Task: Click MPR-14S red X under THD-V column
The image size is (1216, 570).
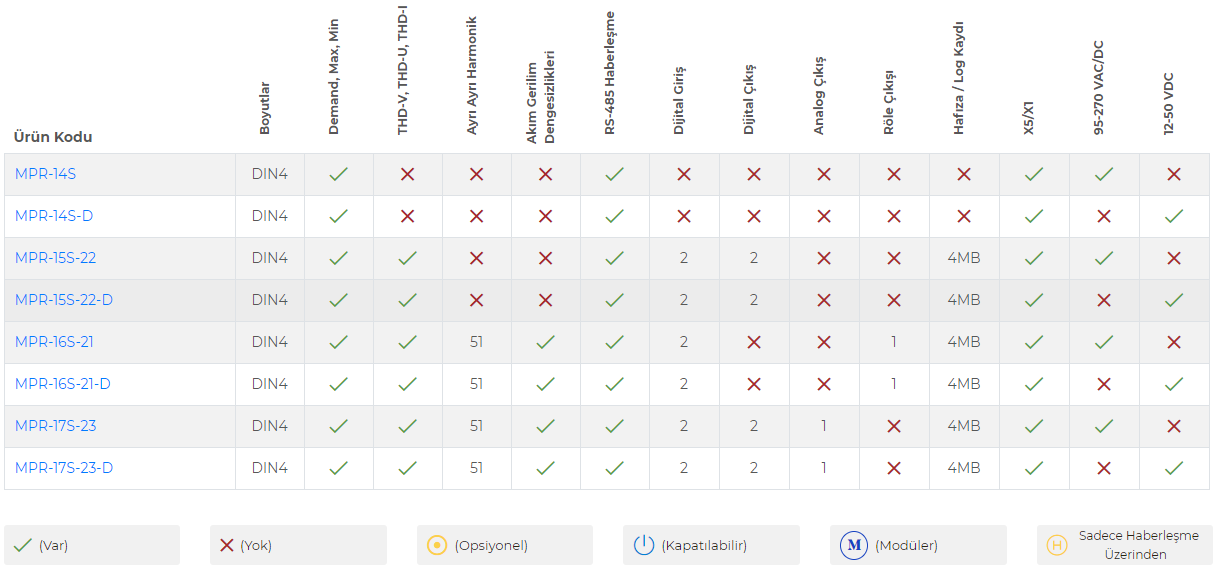Action: [x=407, y=174]
